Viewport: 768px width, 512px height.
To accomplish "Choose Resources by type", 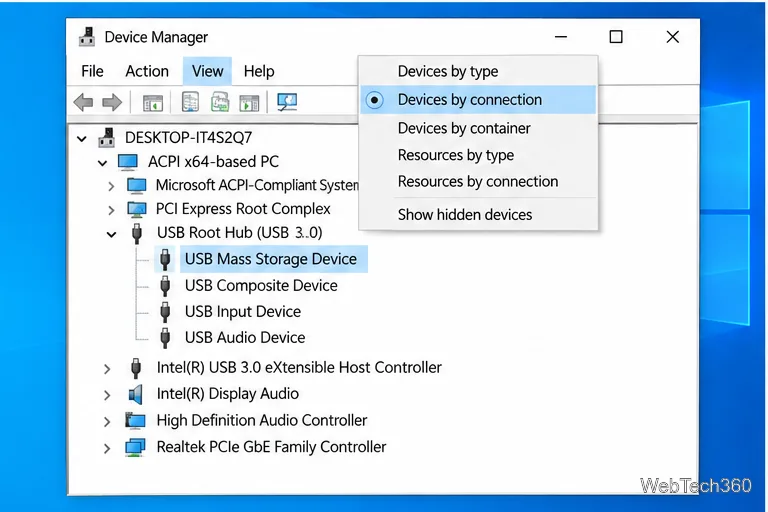I will 479,155.
